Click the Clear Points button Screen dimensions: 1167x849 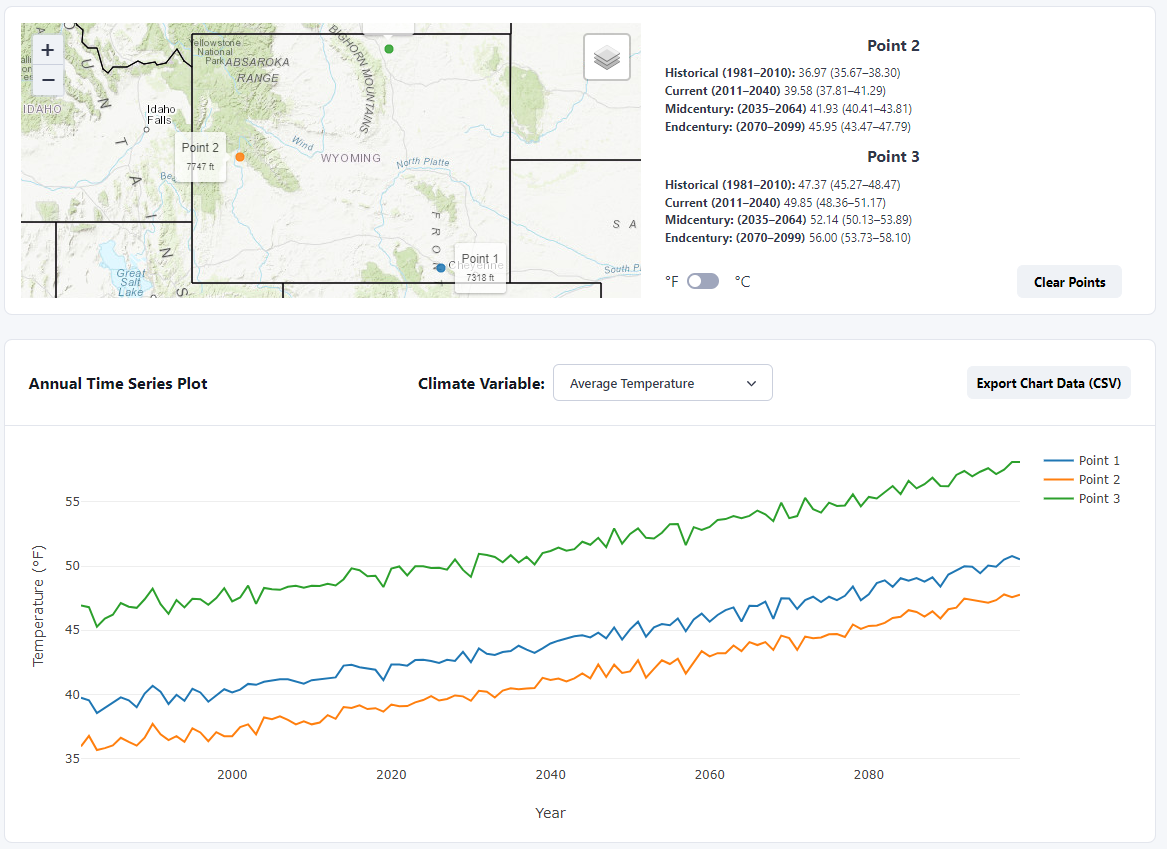pyautogui.click(x=1069, y=282)
